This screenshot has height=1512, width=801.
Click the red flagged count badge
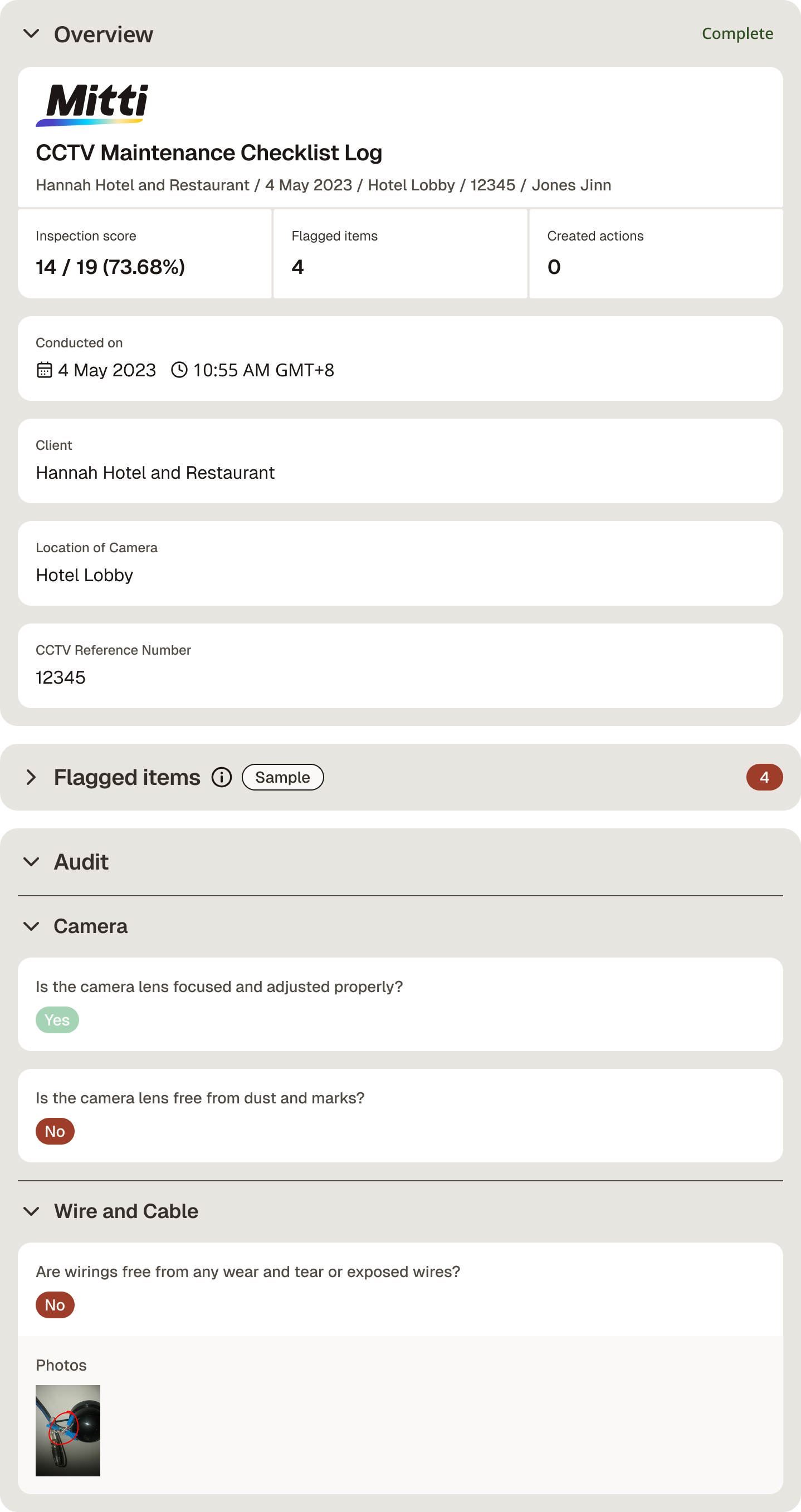(x=764, y=777)
